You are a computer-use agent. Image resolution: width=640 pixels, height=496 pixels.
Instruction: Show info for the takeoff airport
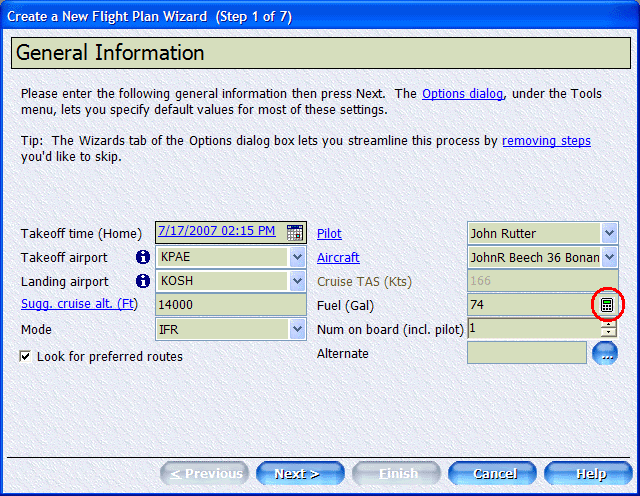click(143, 257)
